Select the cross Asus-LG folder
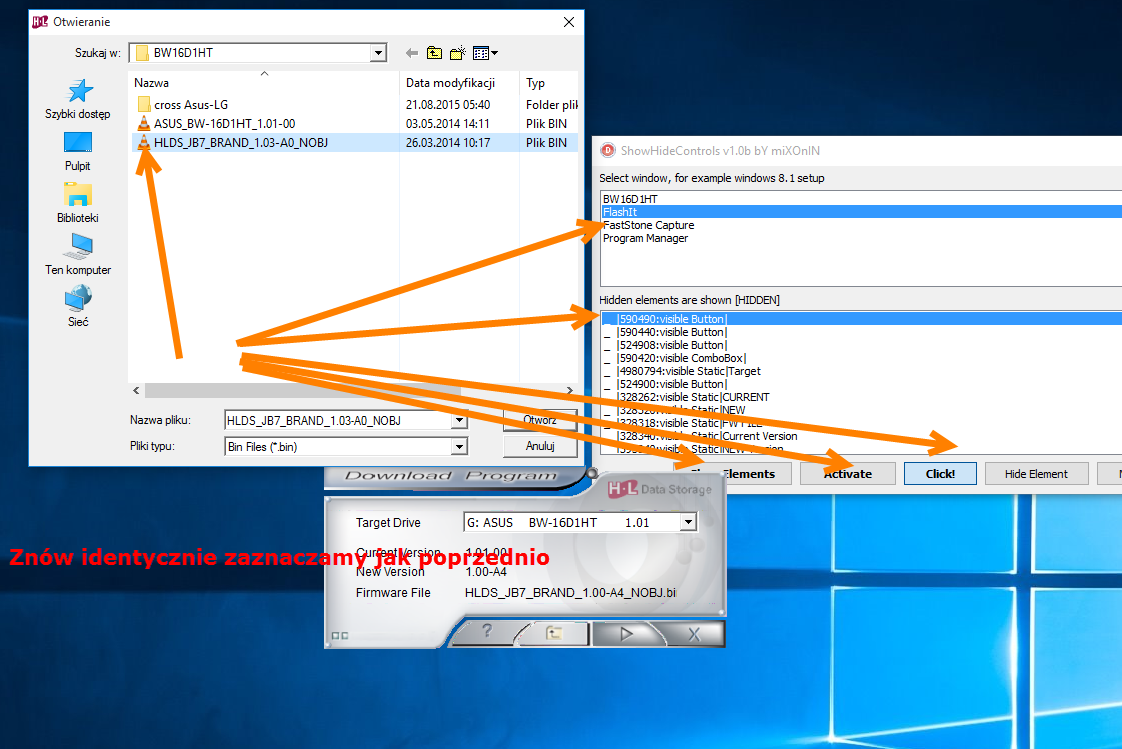This screenshot has height=749, width=1122. click(182, 104)
